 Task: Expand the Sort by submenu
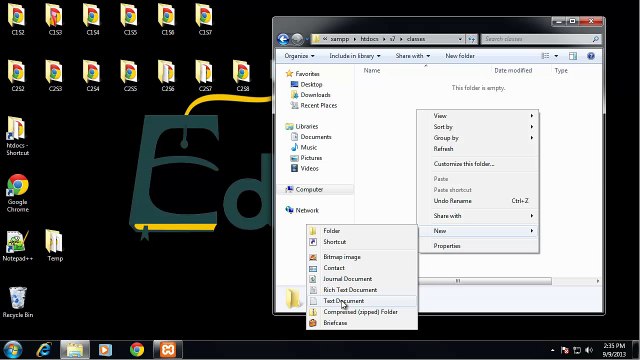pyautogui.click(x=478, y=127)
